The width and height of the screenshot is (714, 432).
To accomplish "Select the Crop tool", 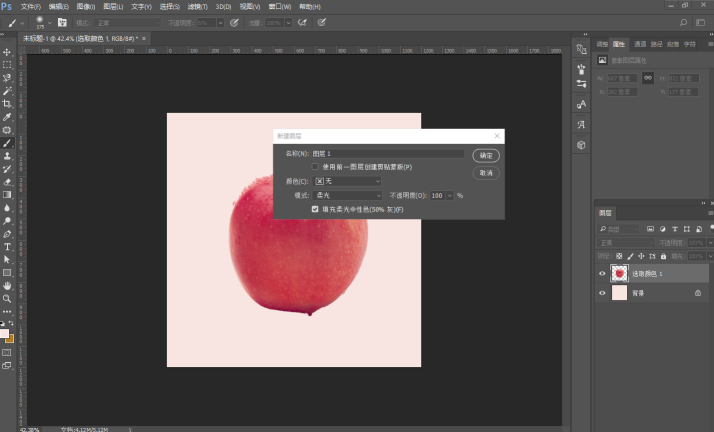I will click(x=7, y=104).
